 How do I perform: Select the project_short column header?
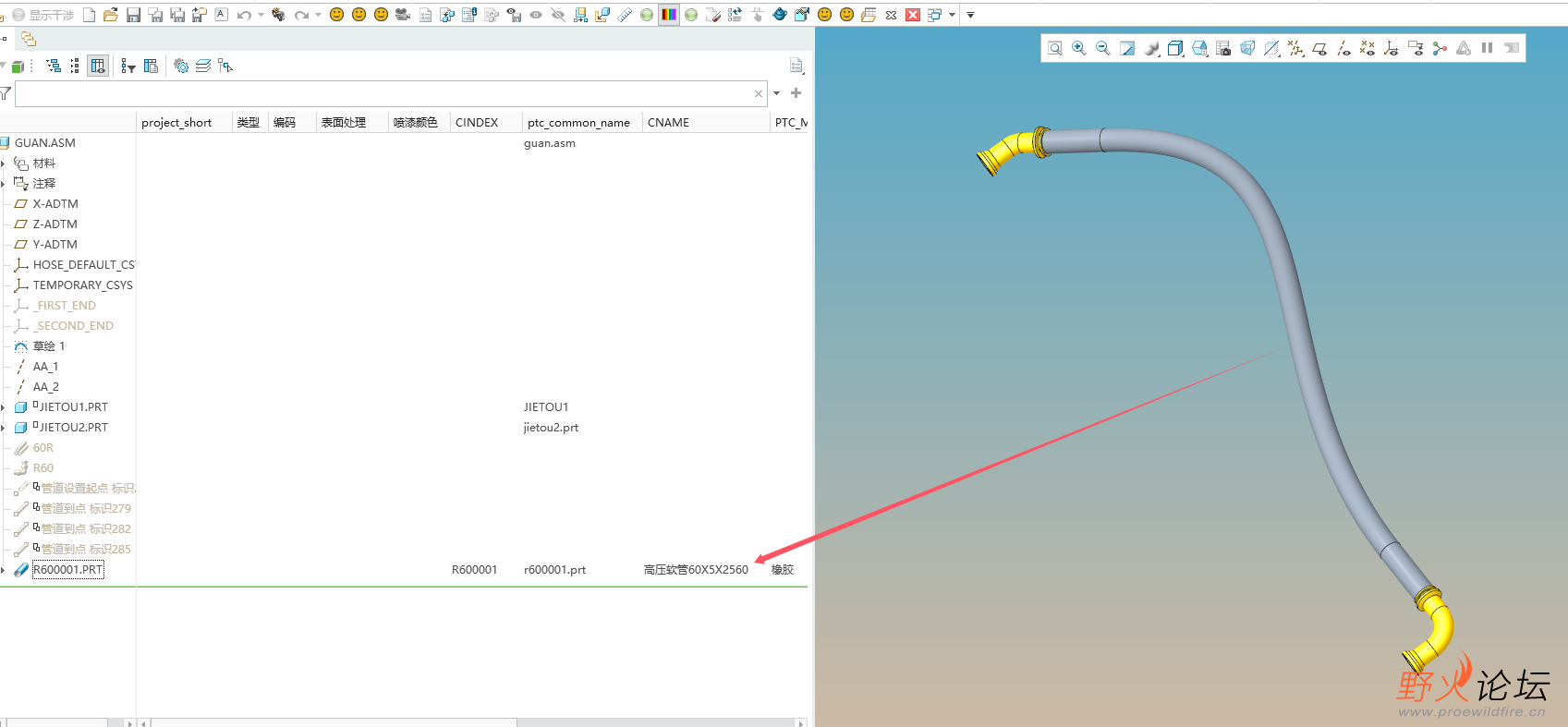coord(184,122)
